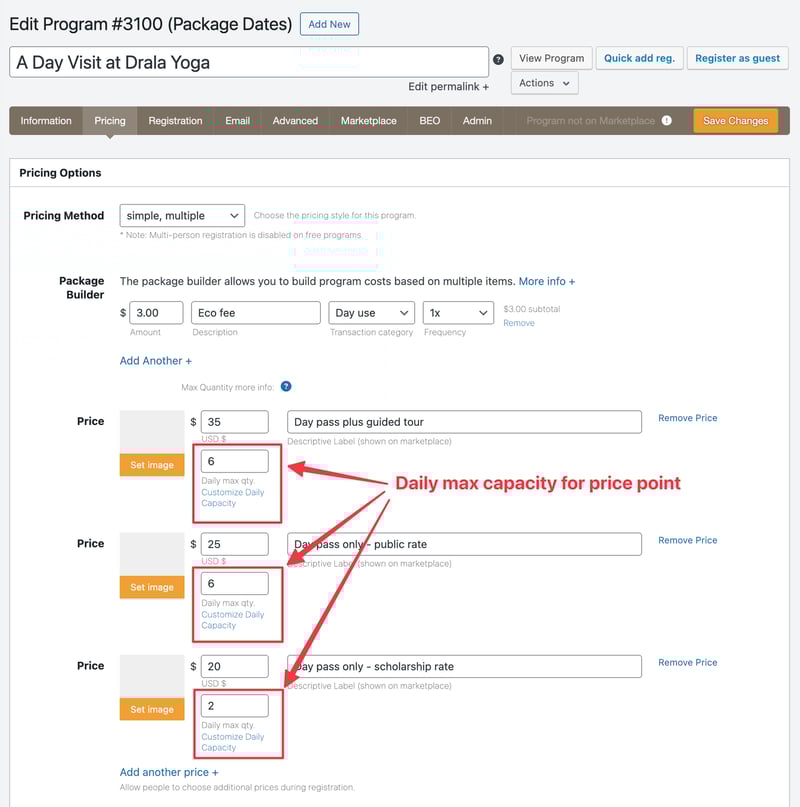Click the Max Quantity info icon

pyautogui.click(x=286, y=387)
